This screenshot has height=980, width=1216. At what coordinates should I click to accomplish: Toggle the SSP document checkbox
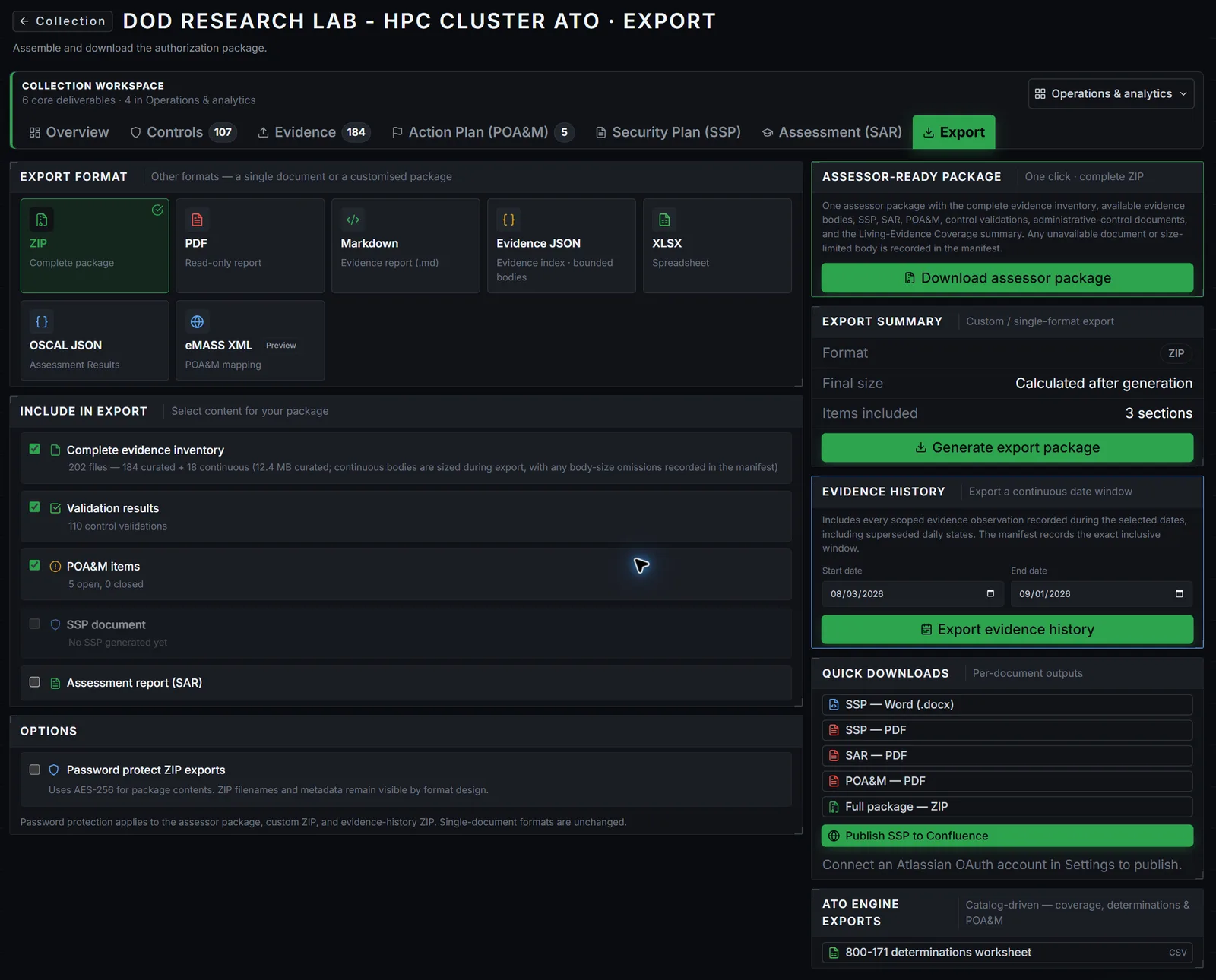(34, 624)
